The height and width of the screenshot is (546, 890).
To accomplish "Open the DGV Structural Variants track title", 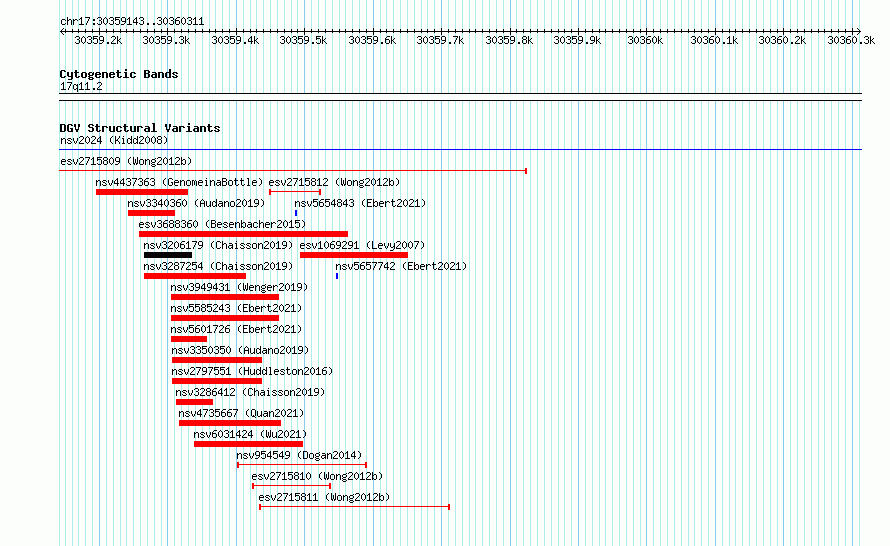I will pyautogui.click(x=140, y=128).
